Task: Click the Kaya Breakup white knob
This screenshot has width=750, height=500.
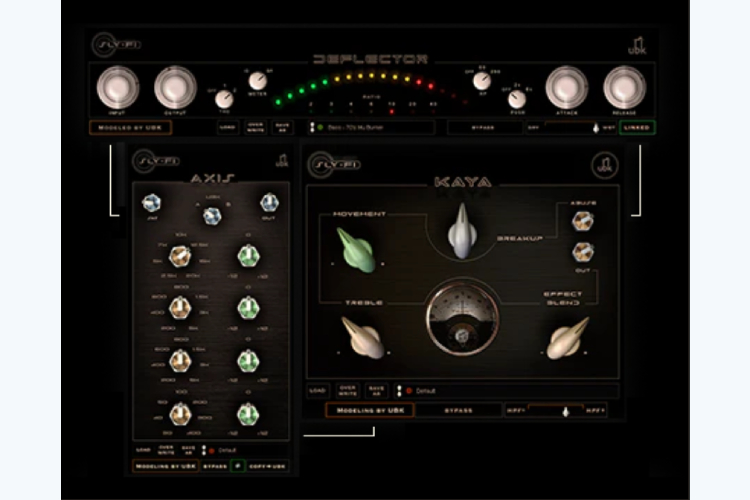Action: click(x=462, y=232)
